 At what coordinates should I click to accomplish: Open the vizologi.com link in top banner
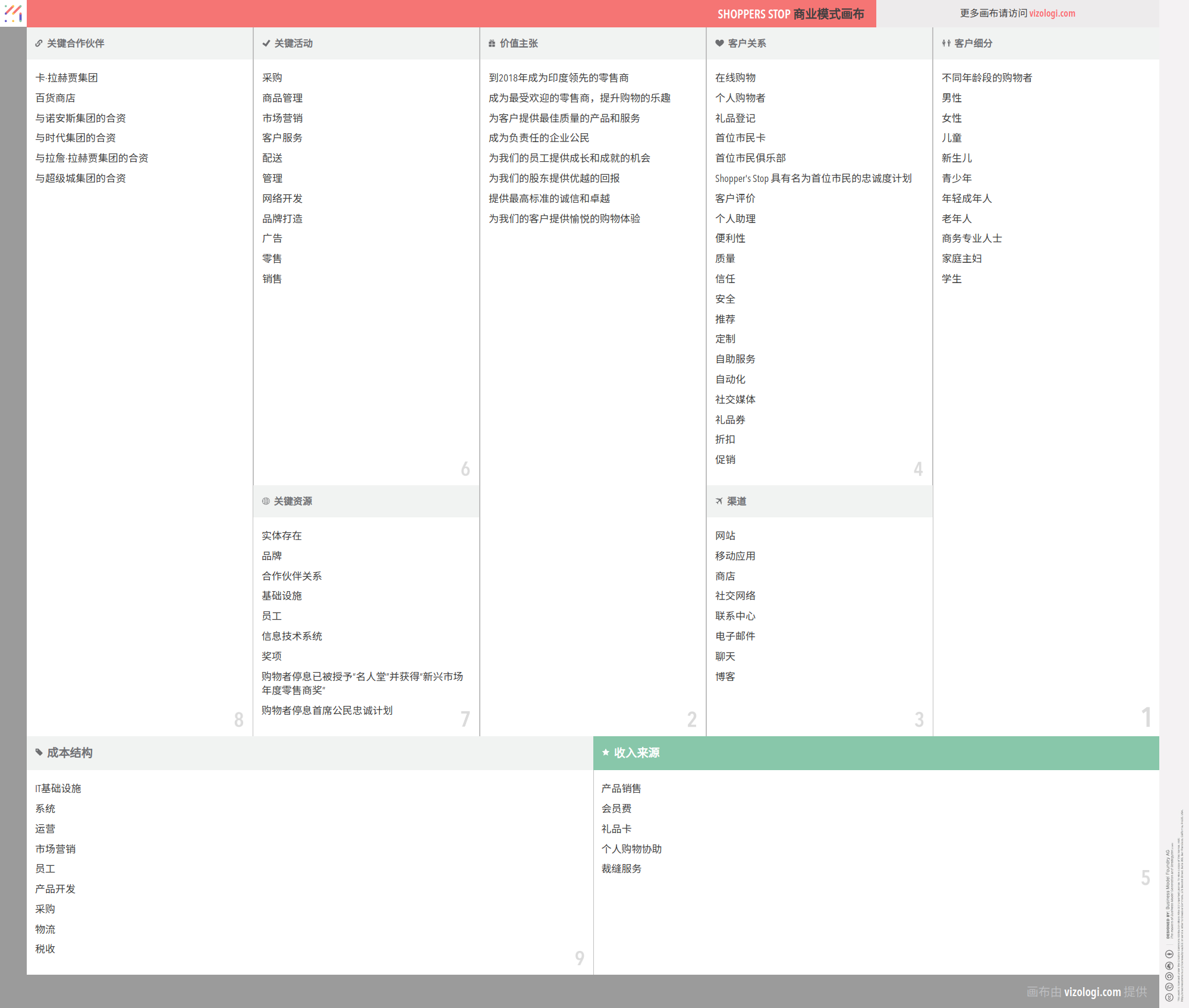pos(1052,13)
